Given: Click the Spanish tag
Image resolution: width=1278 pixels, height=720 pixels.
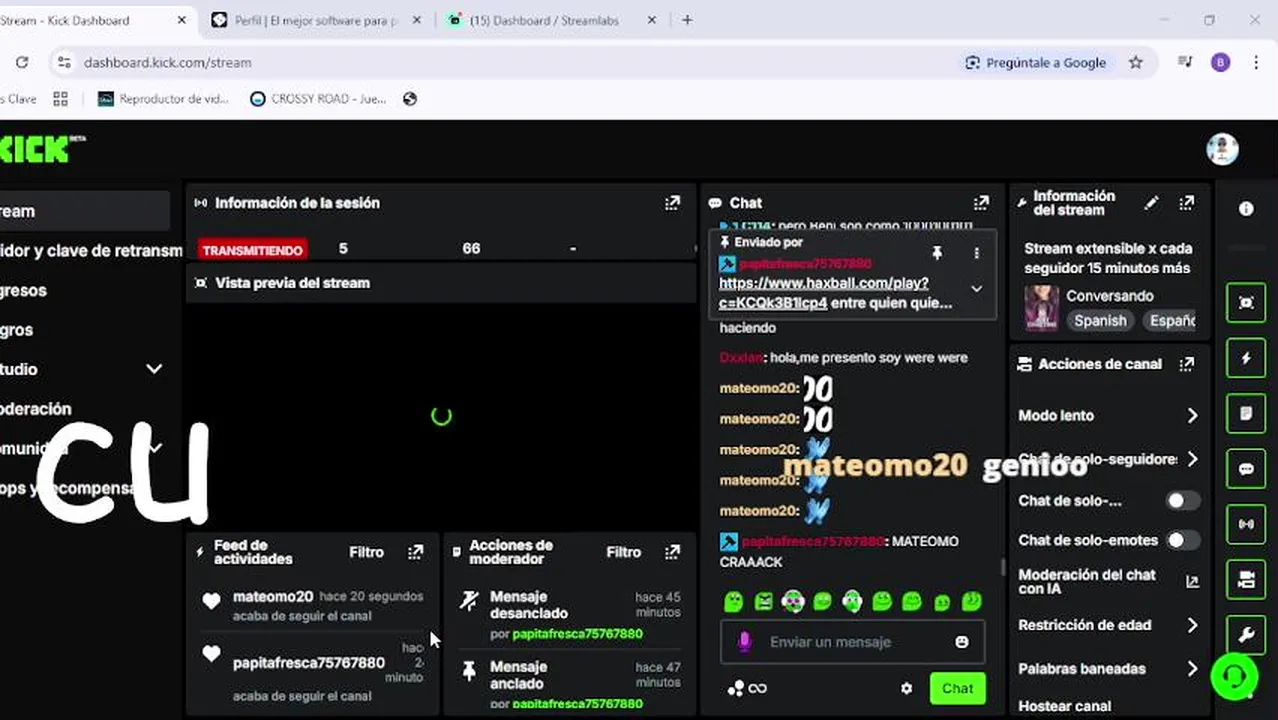Looking at the screenshot, I should point(1100,320).
